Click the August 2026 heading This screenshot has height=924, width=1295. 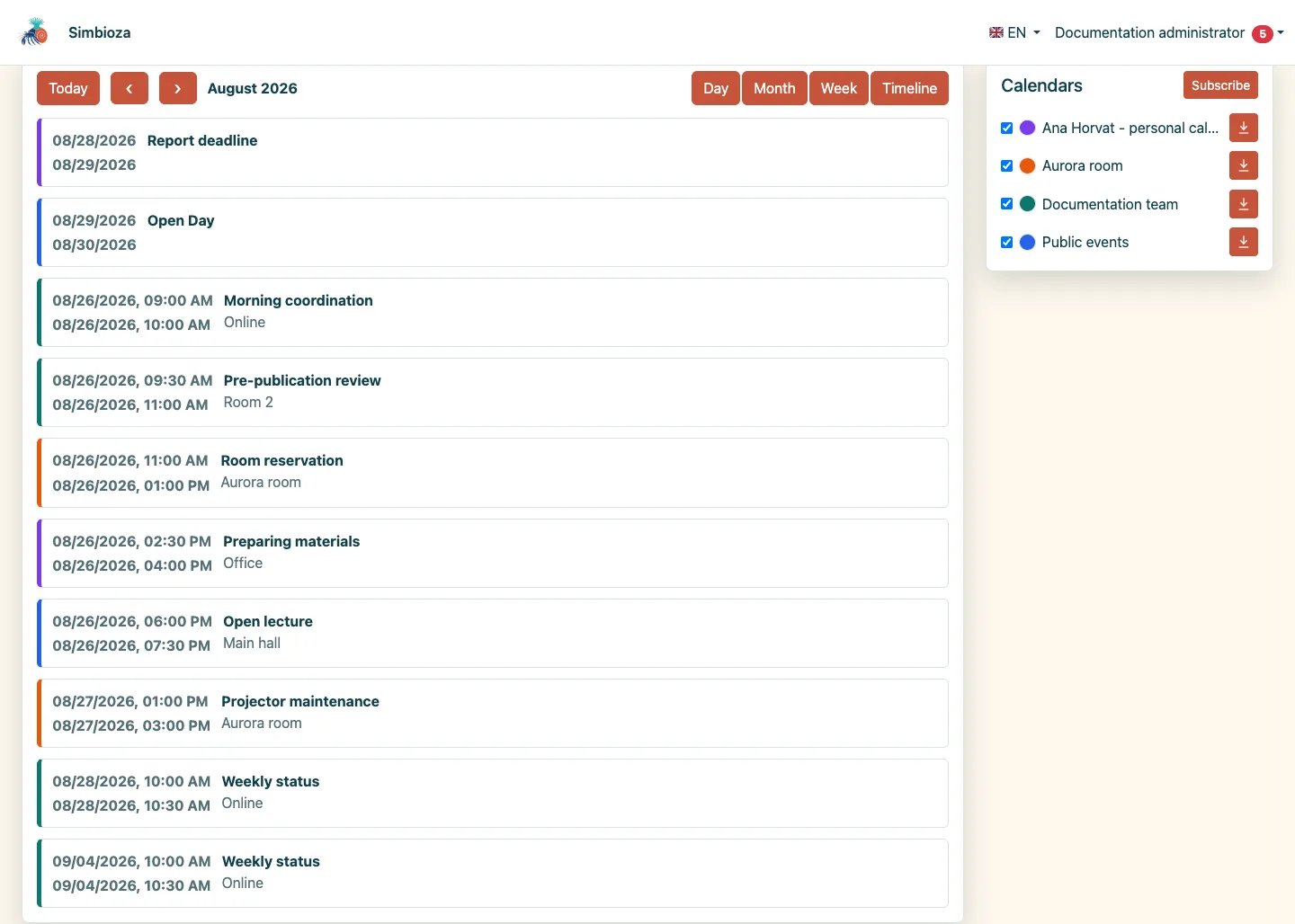(x=253, y=88)
